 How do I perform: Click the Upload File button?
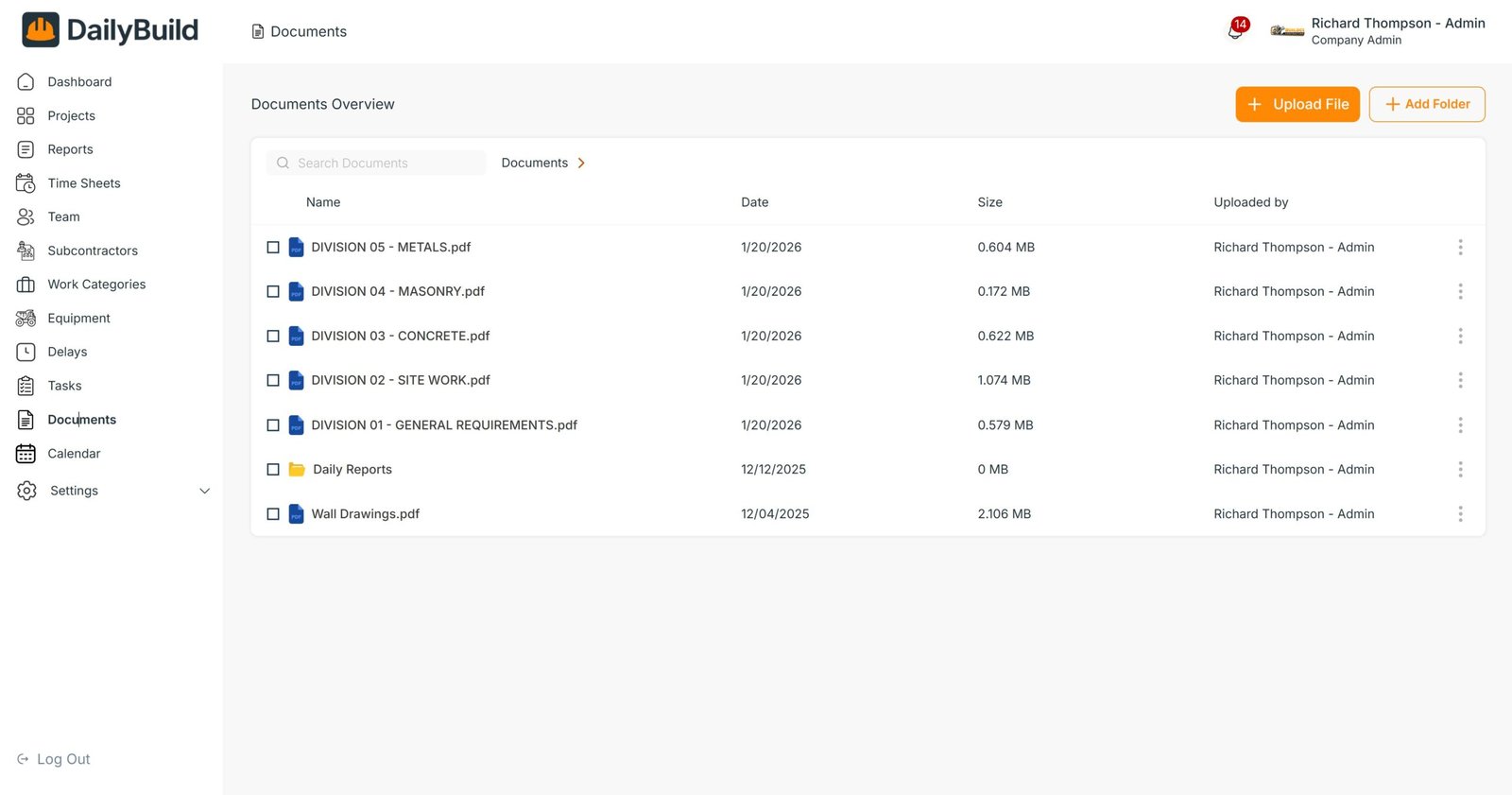tap(1297, 104)
